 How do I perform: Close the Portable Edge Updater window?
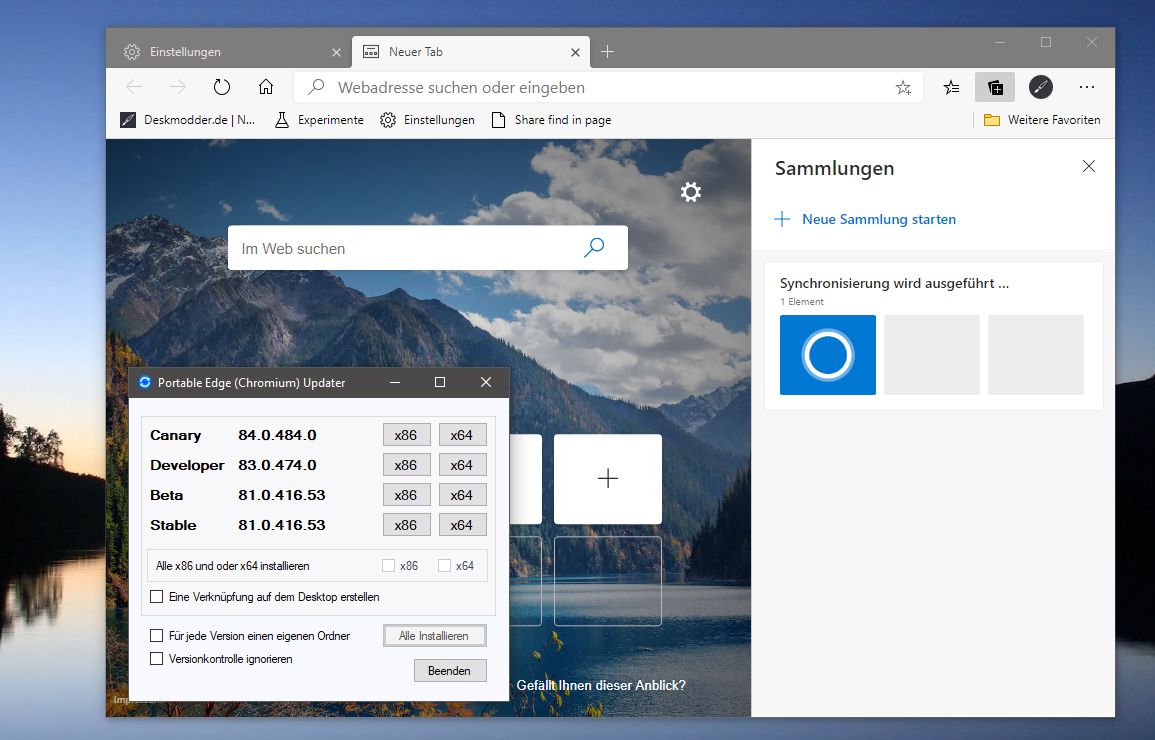tap(485, 382)
